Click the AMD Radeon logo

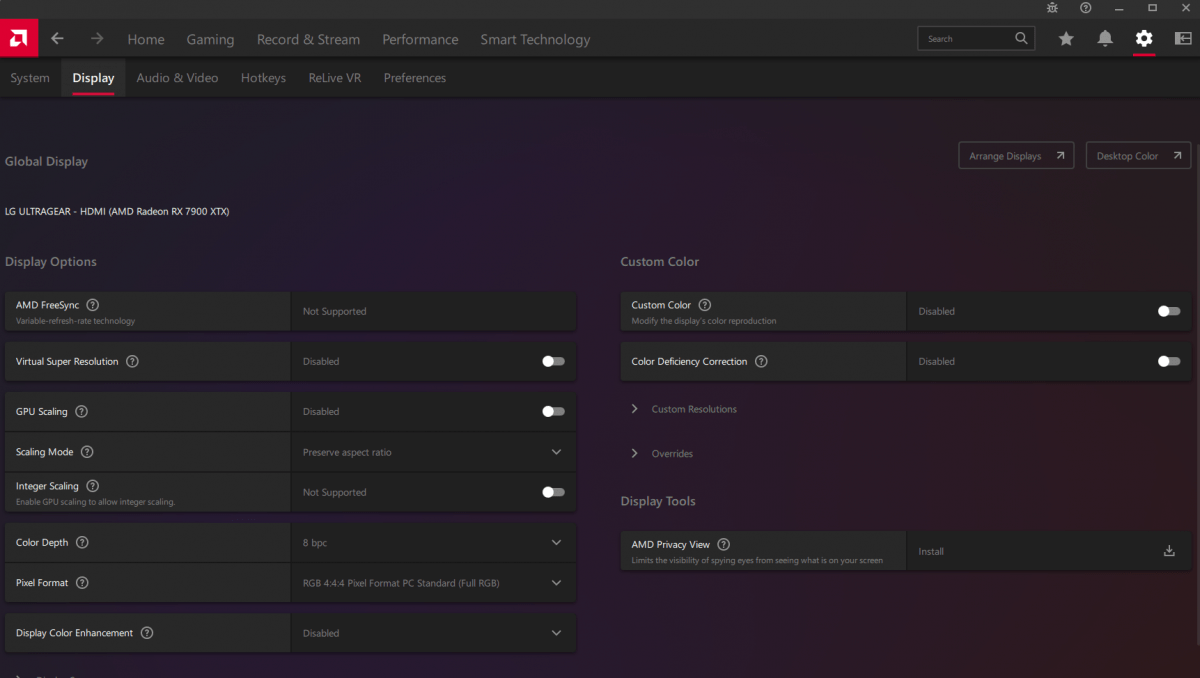[x=18, y=38]
